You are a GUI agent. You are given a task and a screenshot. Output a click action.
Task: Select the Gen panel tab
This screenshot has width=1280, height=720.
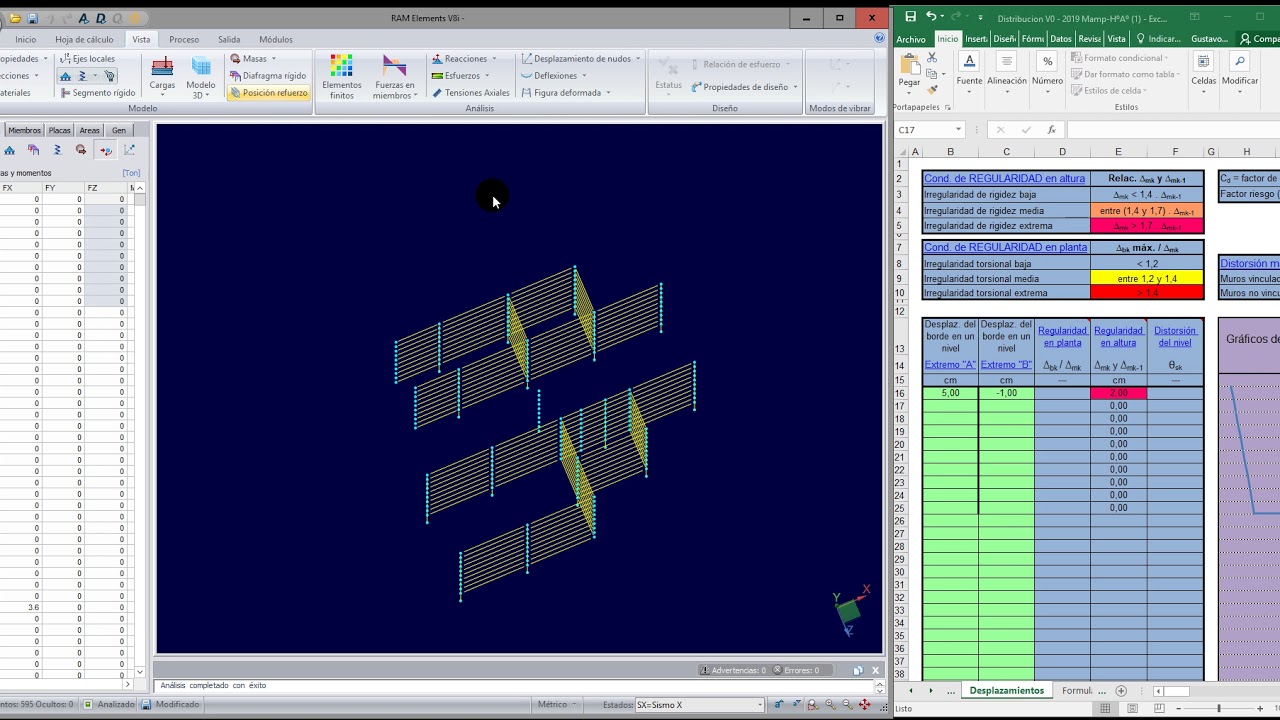click(x=119, y=130)
